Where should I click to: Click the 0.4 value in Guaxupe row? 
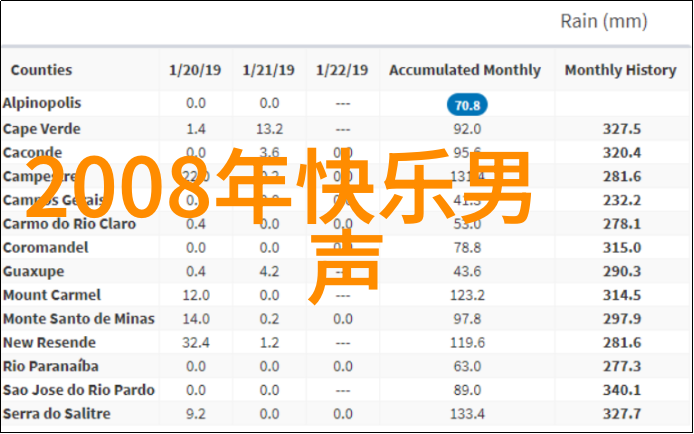coord(196,272)
